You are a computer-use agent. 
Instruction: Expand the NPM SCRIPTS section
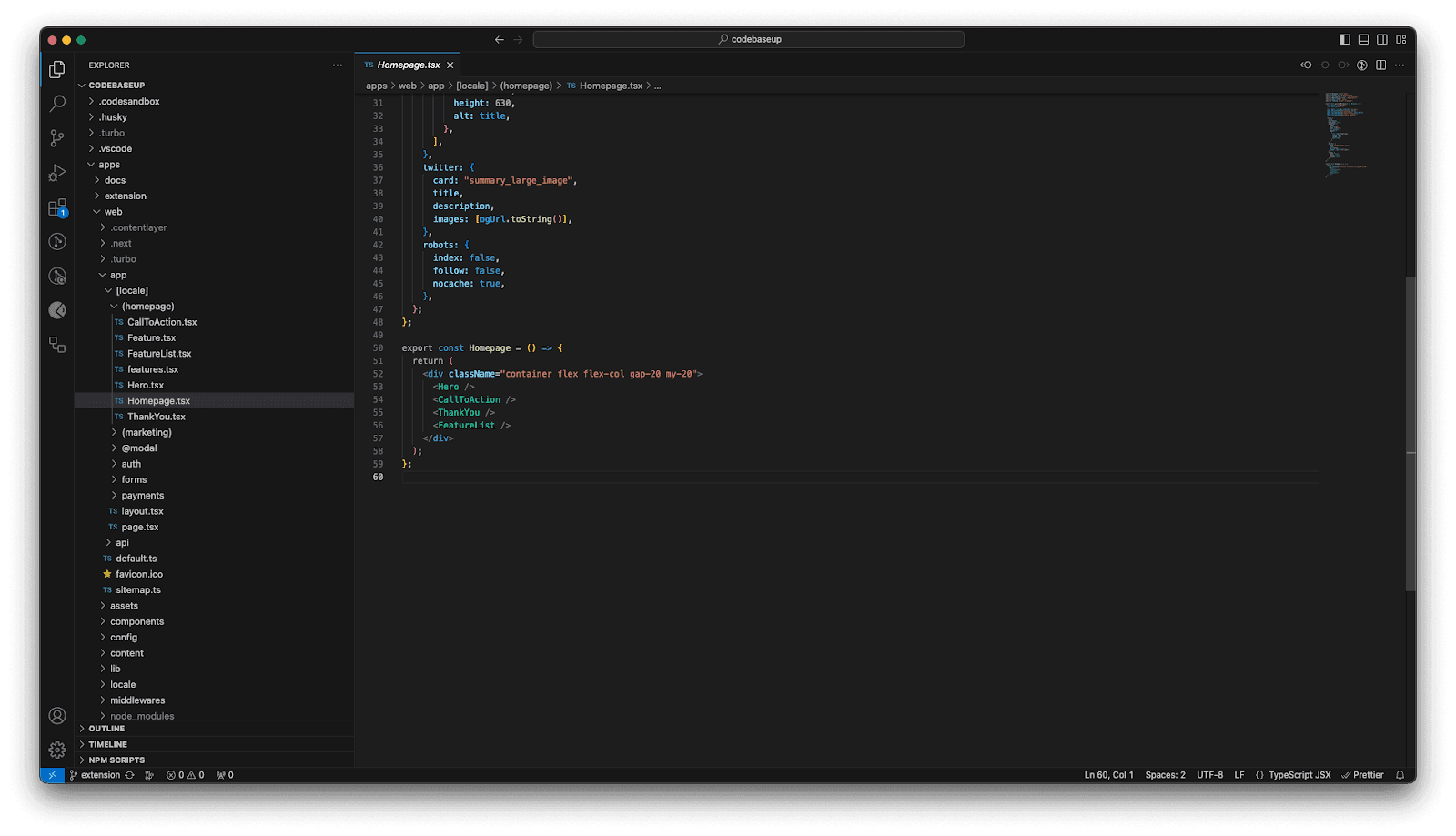point(214,760)
